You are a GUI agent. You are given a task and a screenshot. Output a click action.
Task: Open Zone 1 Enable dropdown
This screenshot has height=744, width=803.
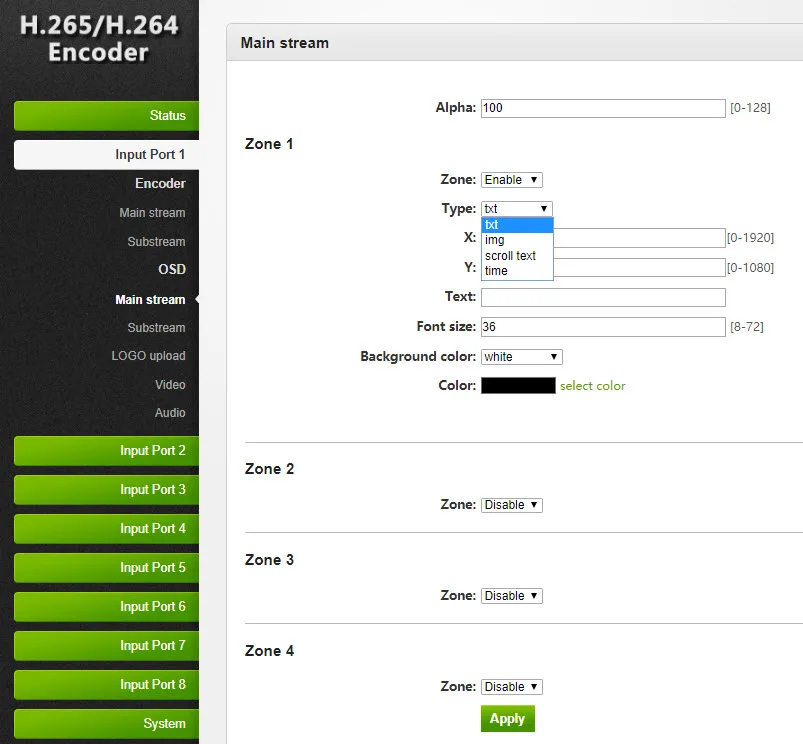(512, 180)
